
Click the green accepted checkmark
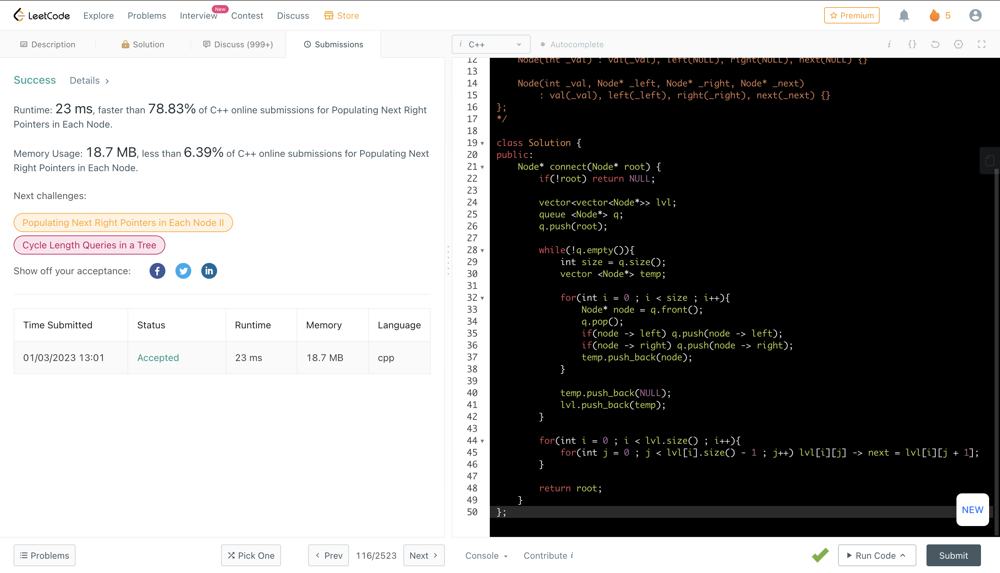(820, 555)
